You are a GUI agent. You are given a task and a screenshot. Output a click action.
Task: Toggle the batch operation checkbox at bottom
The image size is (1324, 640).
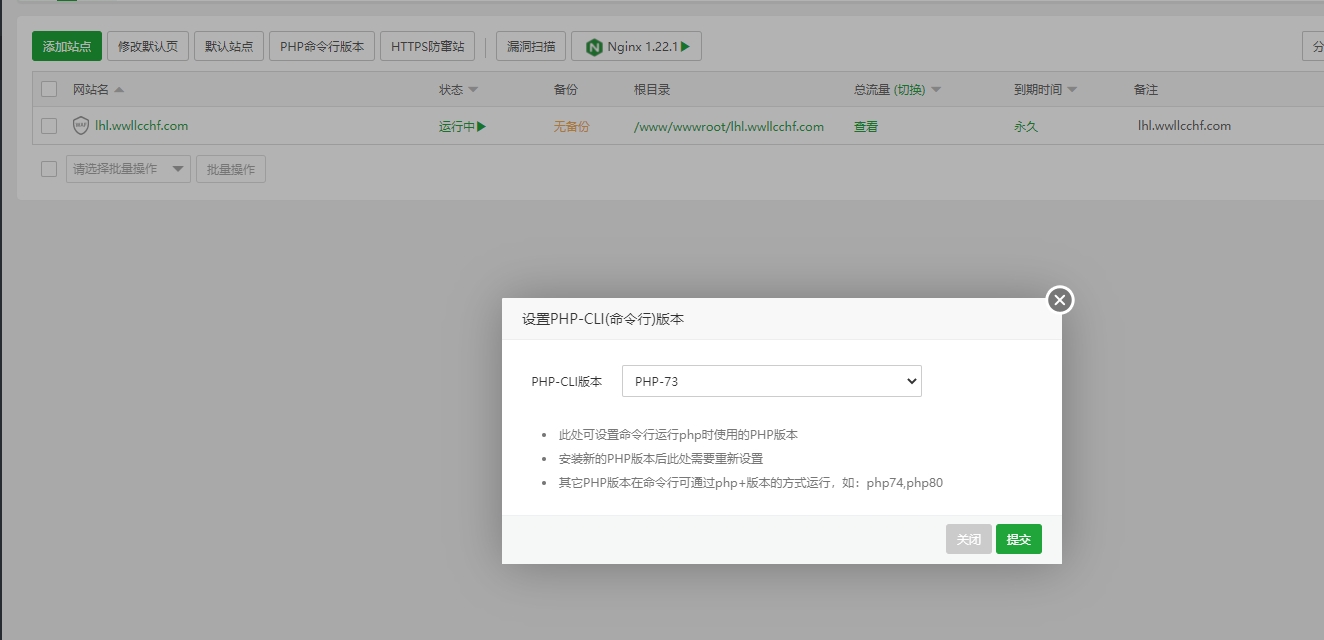point(49,169)
